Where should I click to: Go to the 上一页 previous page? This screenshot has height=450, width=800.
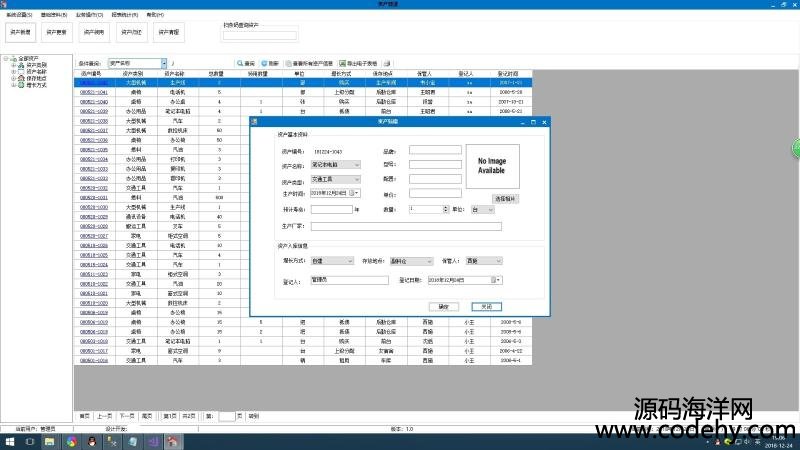coord(105,416)
